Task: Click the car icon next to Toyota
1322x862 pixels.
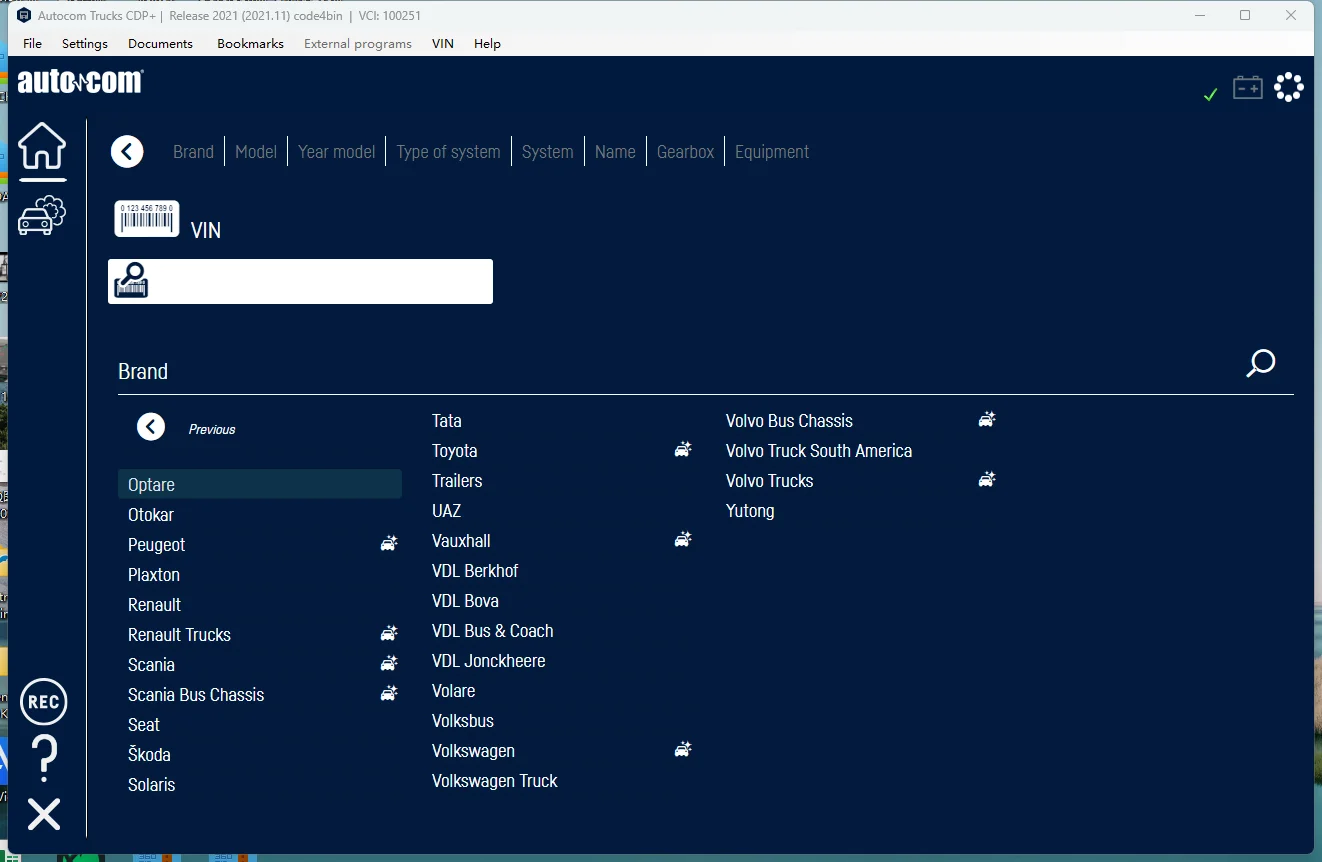Action: click(683, 450)
